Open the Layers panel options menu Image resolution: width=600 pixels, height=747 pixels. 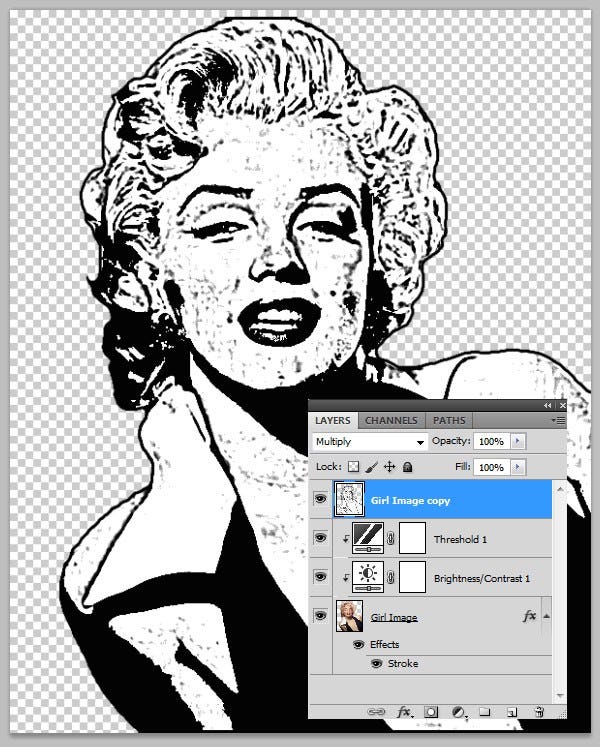(x=558, y=420)
